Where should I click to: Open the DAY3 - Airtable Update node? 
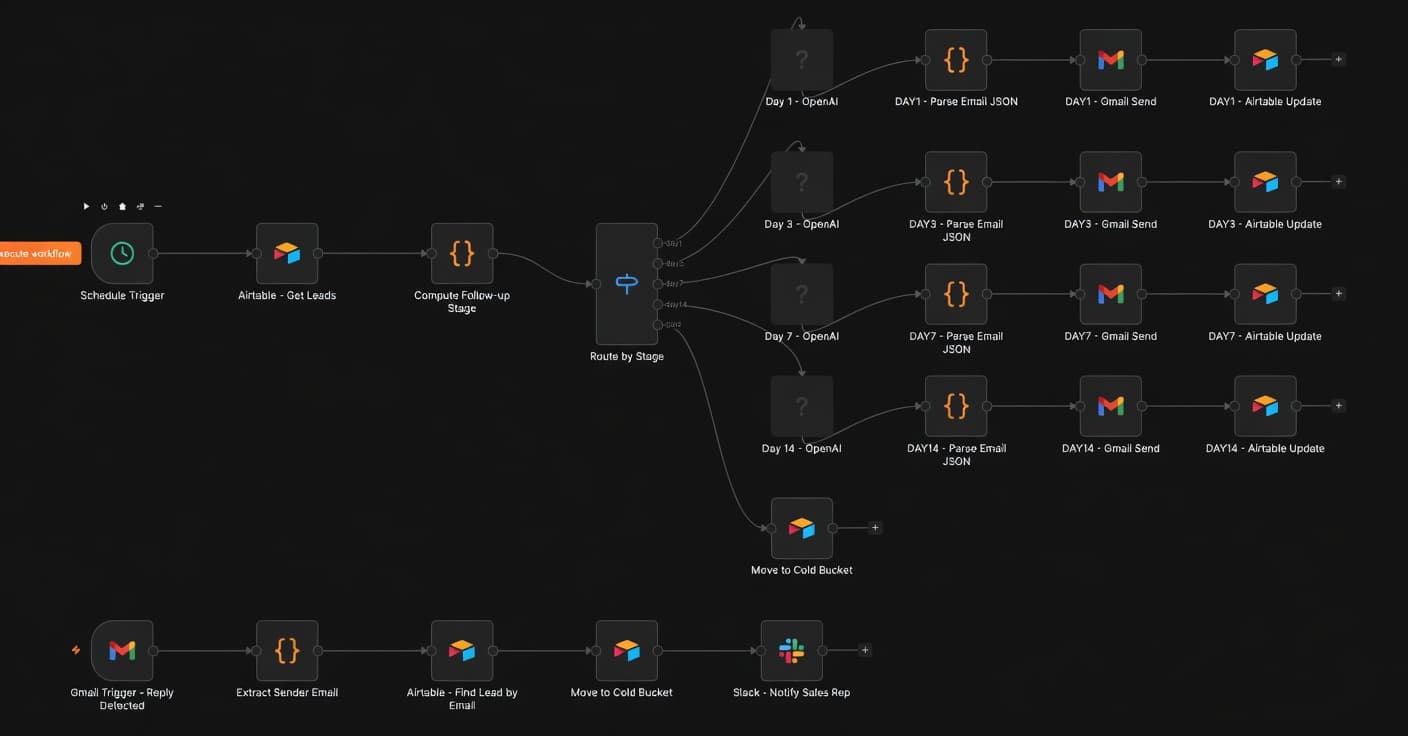(x=1265, y=181)
